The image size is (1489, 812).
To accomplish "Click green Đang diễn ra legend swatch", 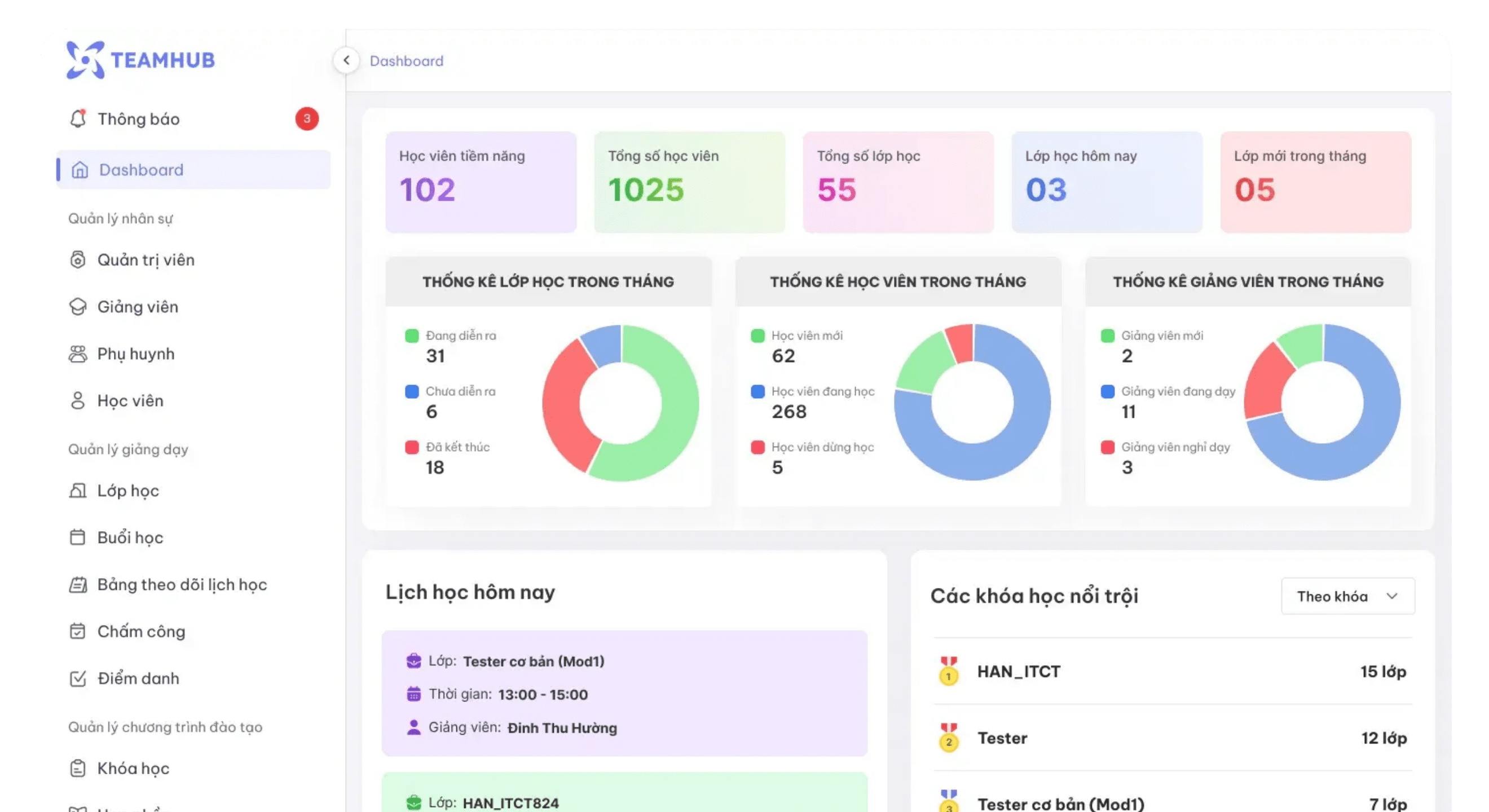I will 412,336.
